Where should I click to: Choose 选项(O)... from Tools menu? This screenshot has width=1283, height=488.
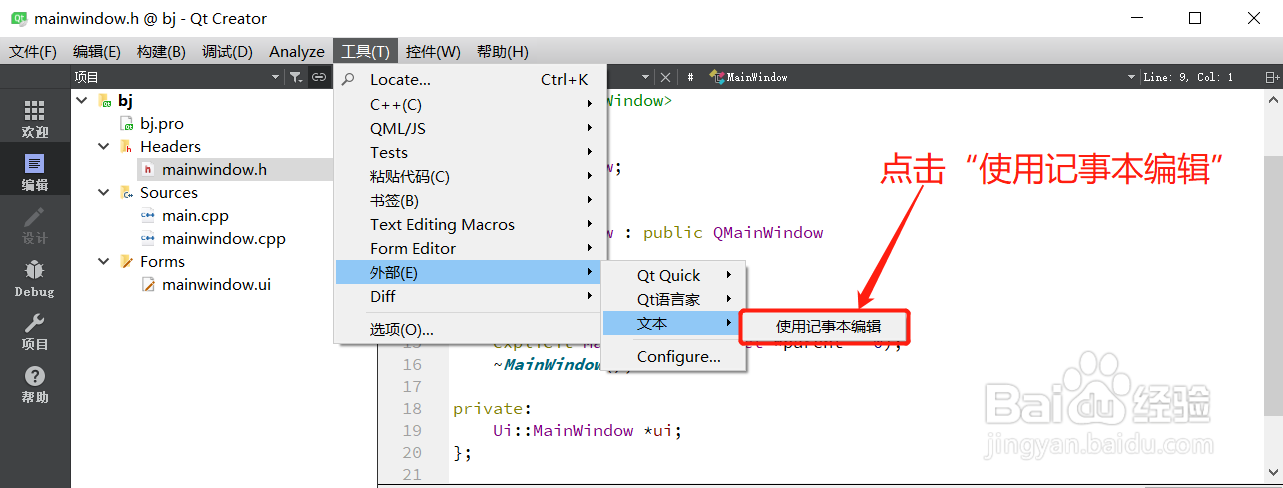click(x=468, y=329)
